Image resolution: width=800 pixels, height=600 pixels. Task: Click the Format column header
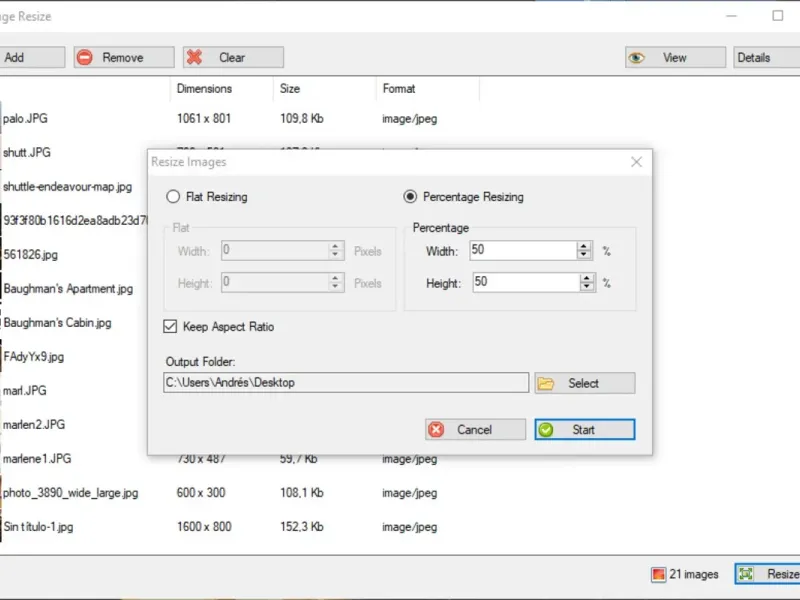[398, 89]
